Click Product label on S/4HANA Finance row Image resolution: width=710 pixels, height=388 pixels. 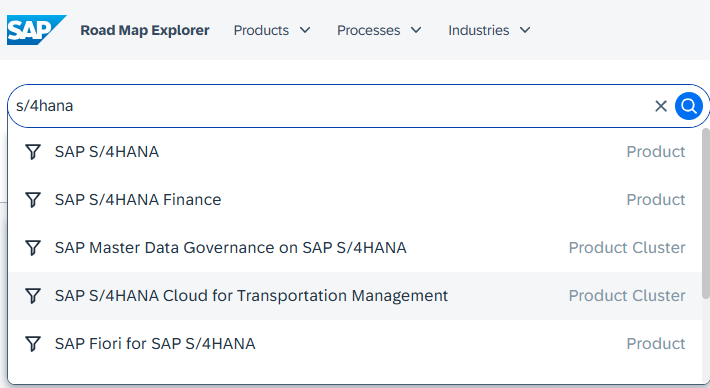(x=656, y=200)
